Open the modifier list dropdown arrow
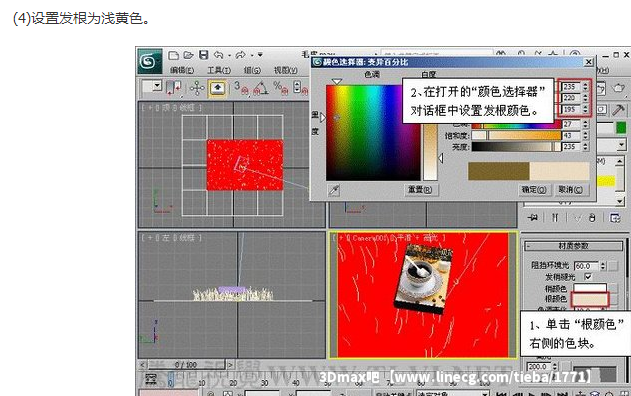 pos(622,144)
